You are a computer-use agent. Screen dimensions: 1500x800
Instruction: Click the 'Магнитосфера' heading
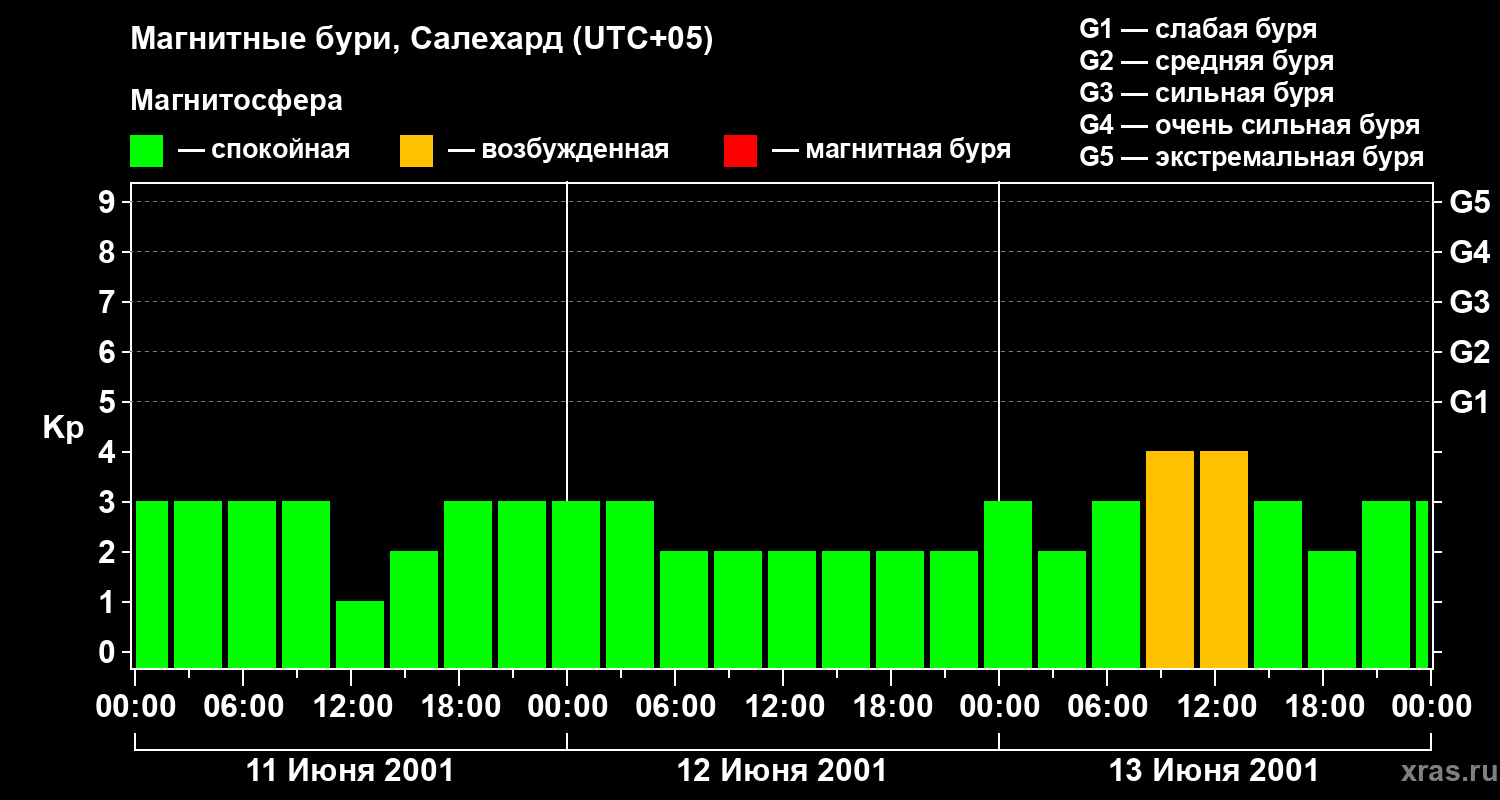click(x=236, y=101)
